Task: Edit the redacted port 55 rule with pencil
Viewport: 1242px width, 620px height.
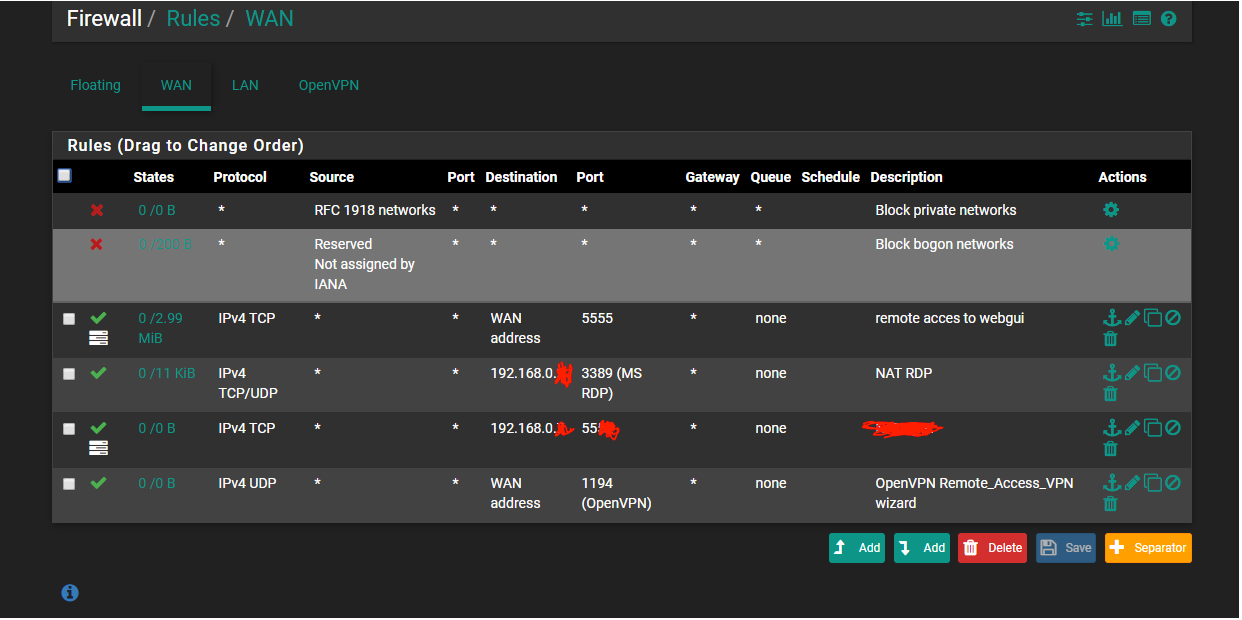Action: point(1132,428)
